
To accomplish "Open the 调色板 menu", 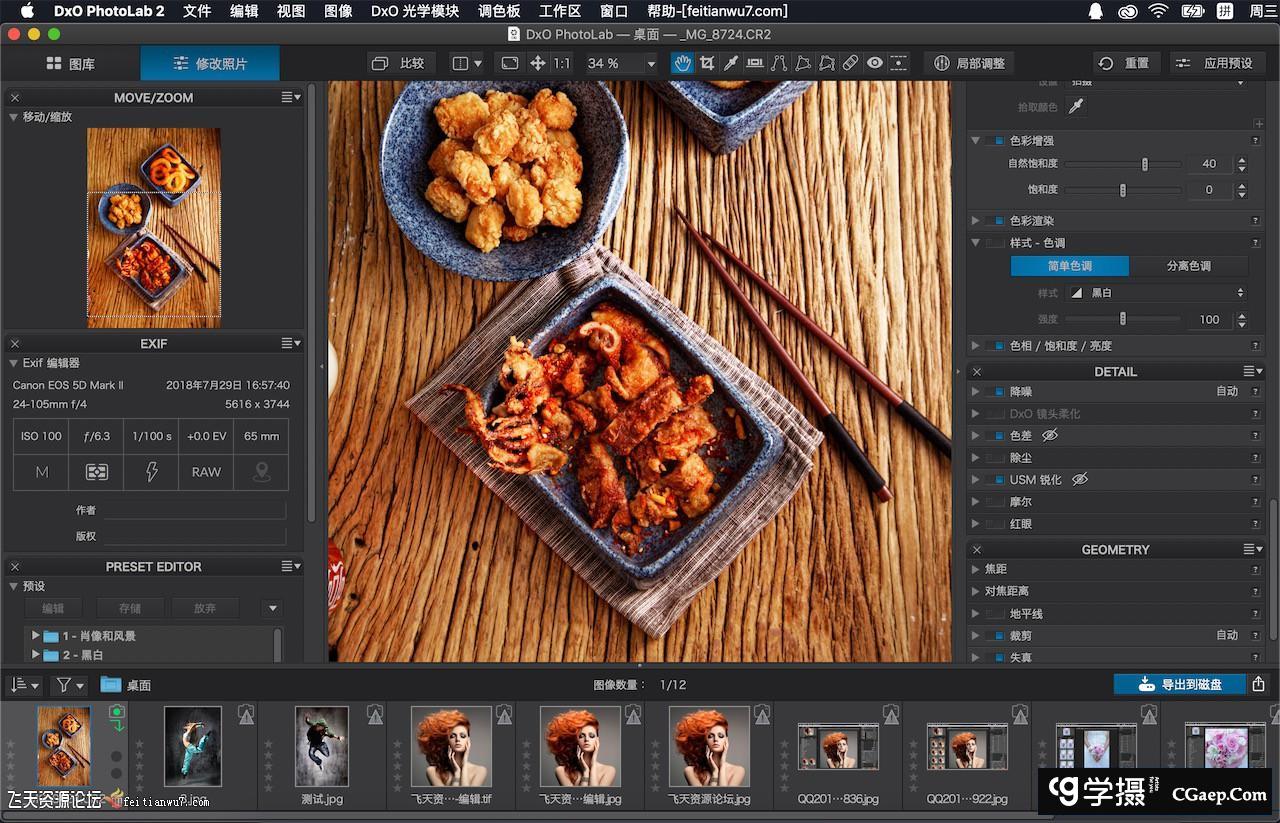I will (499, 11).
